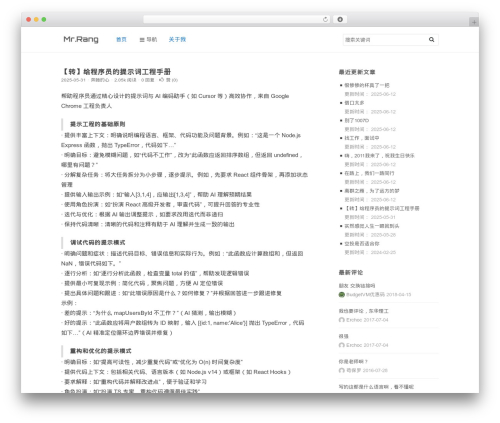Click the yellow minimize window button

(36, 20)
